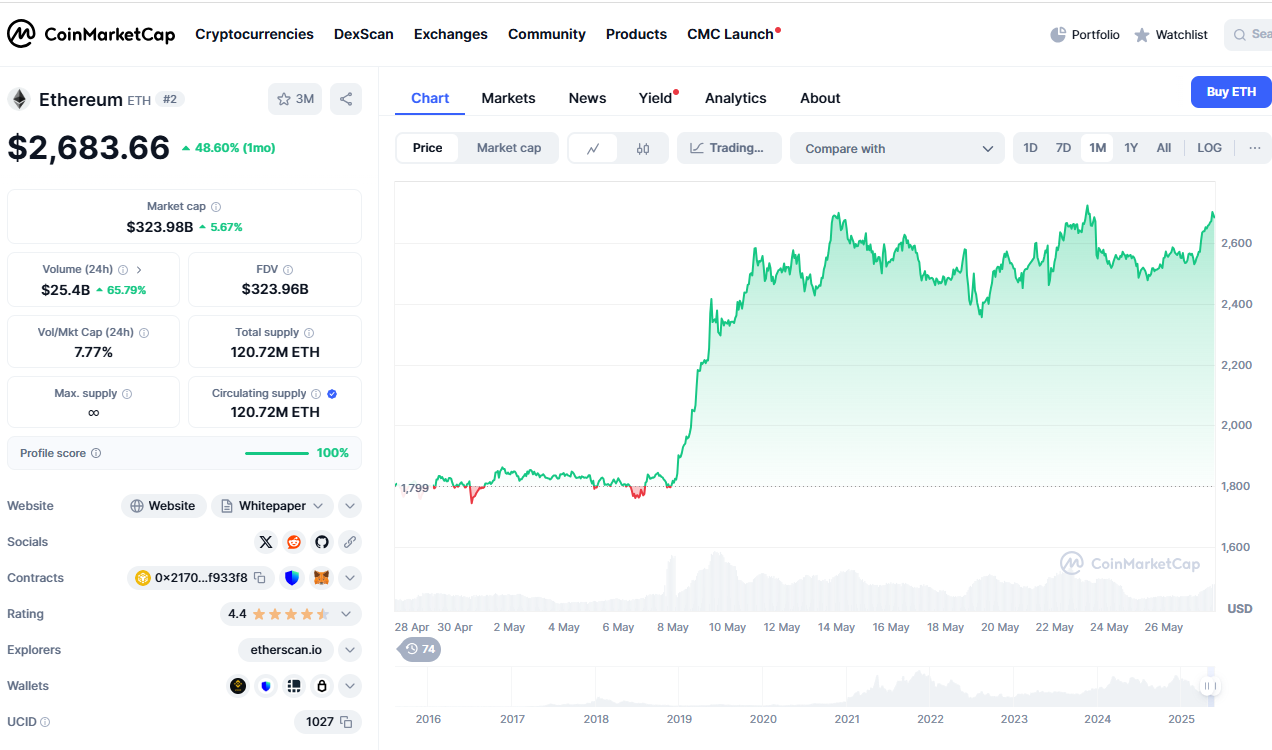Click the Ethereum diamond logo
Viewport: 1272px width, 750px height.
tap(19, 99)
